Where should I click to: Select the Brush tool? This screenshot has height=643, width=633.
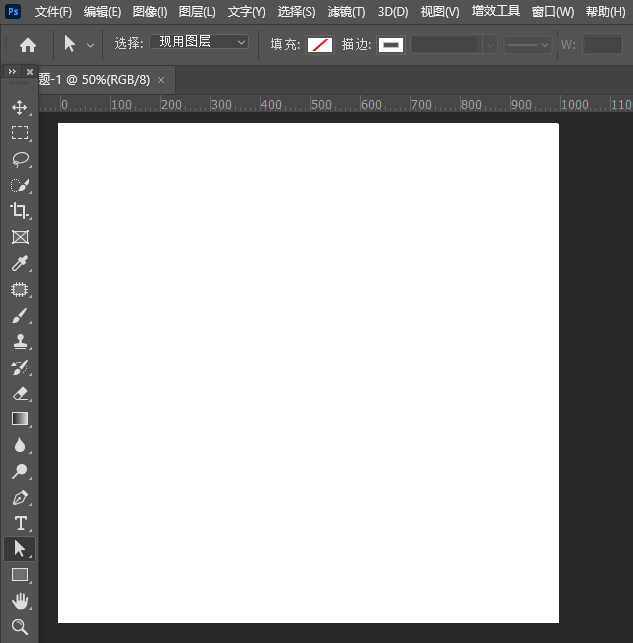pos(20,316)
